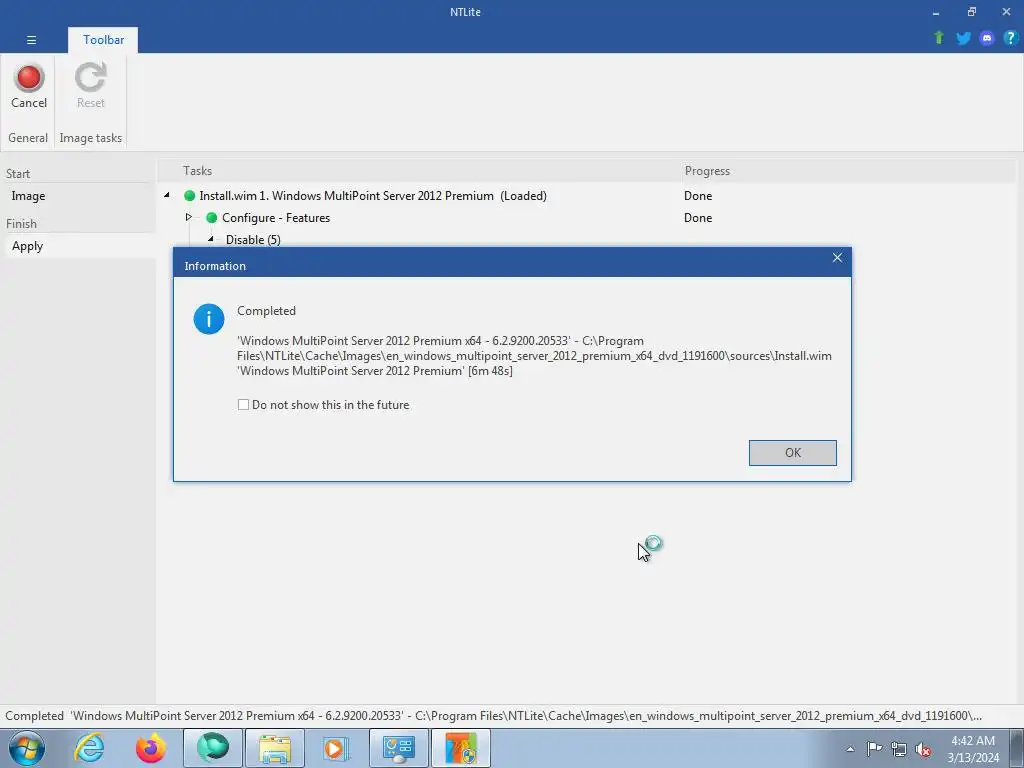
Task: Open the green globe app in taskbar
Action: [213, 748]
